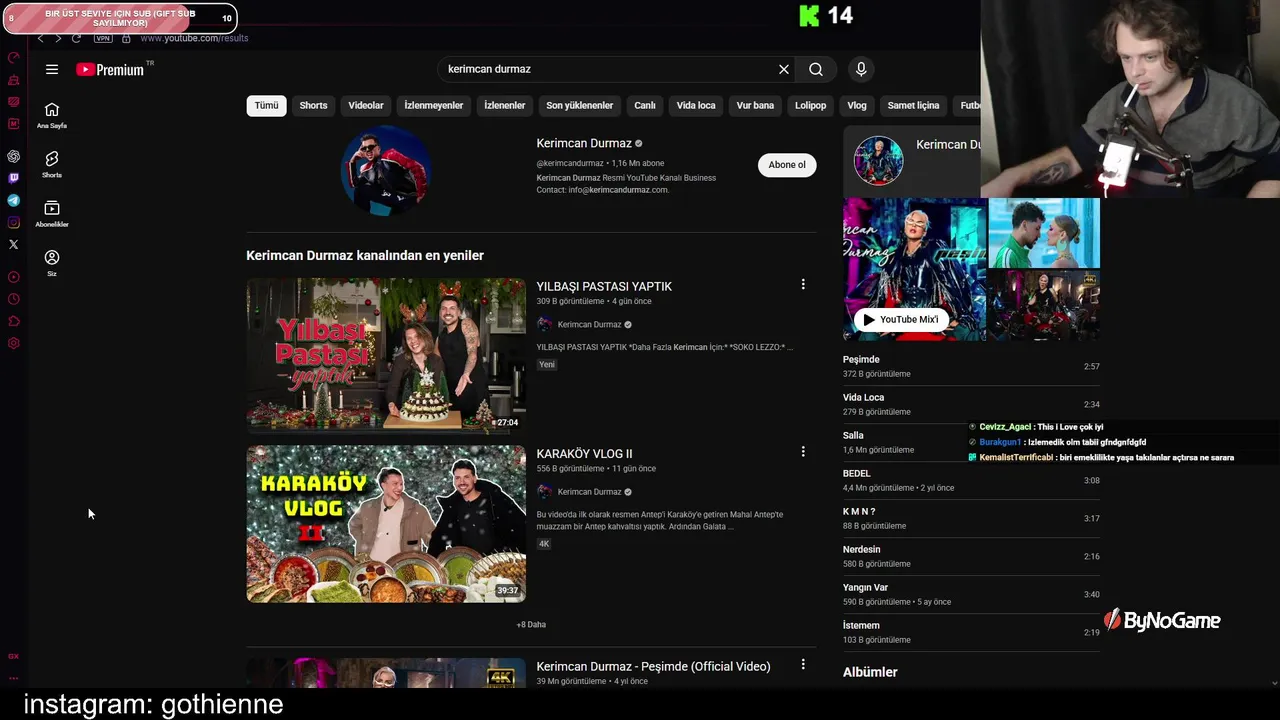
Task: Select the İzlenmeyenler filter chip
Action: tap(434, 105)
